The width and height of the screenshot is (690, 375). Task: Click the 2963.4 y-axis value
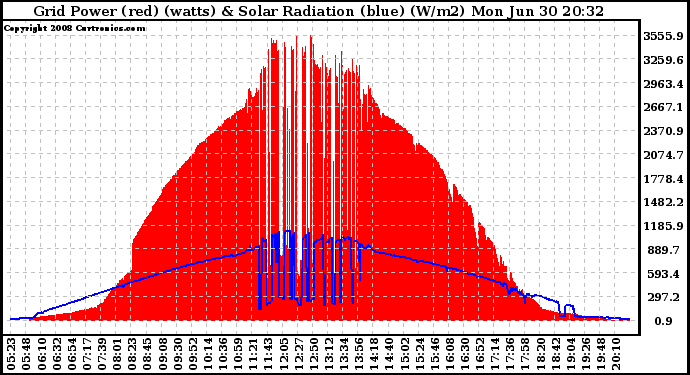(663, 84)
